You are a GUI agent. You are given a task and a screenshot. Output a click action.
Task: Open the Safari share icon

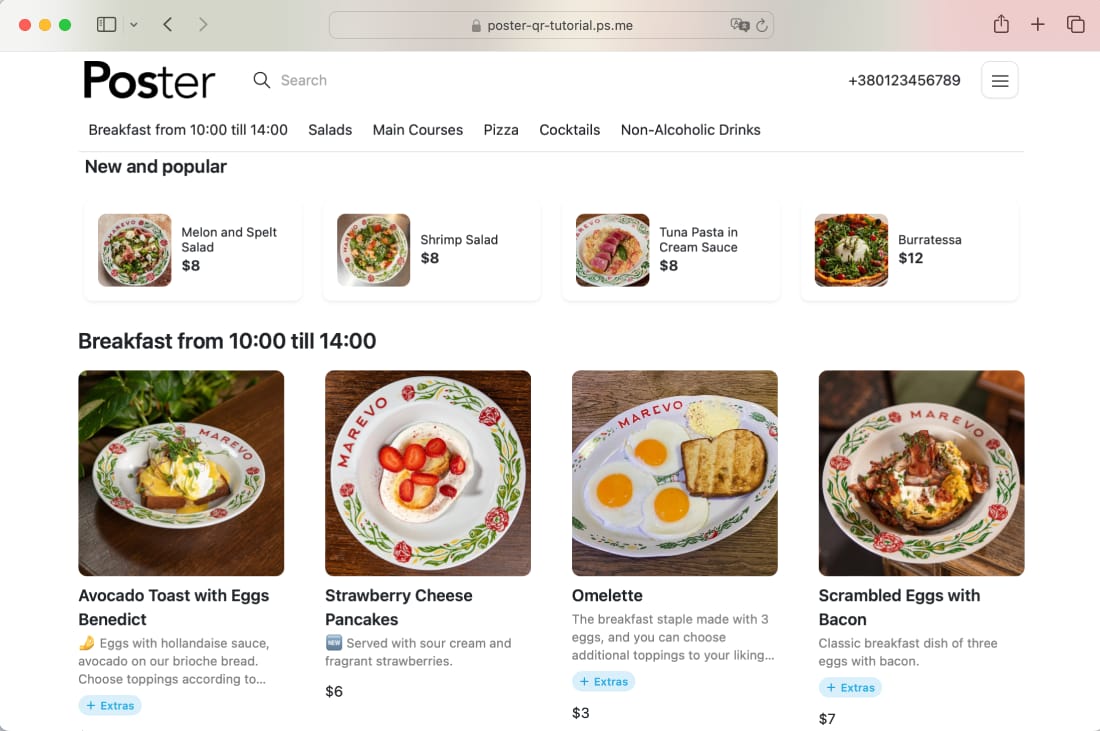pos(1001,25)
